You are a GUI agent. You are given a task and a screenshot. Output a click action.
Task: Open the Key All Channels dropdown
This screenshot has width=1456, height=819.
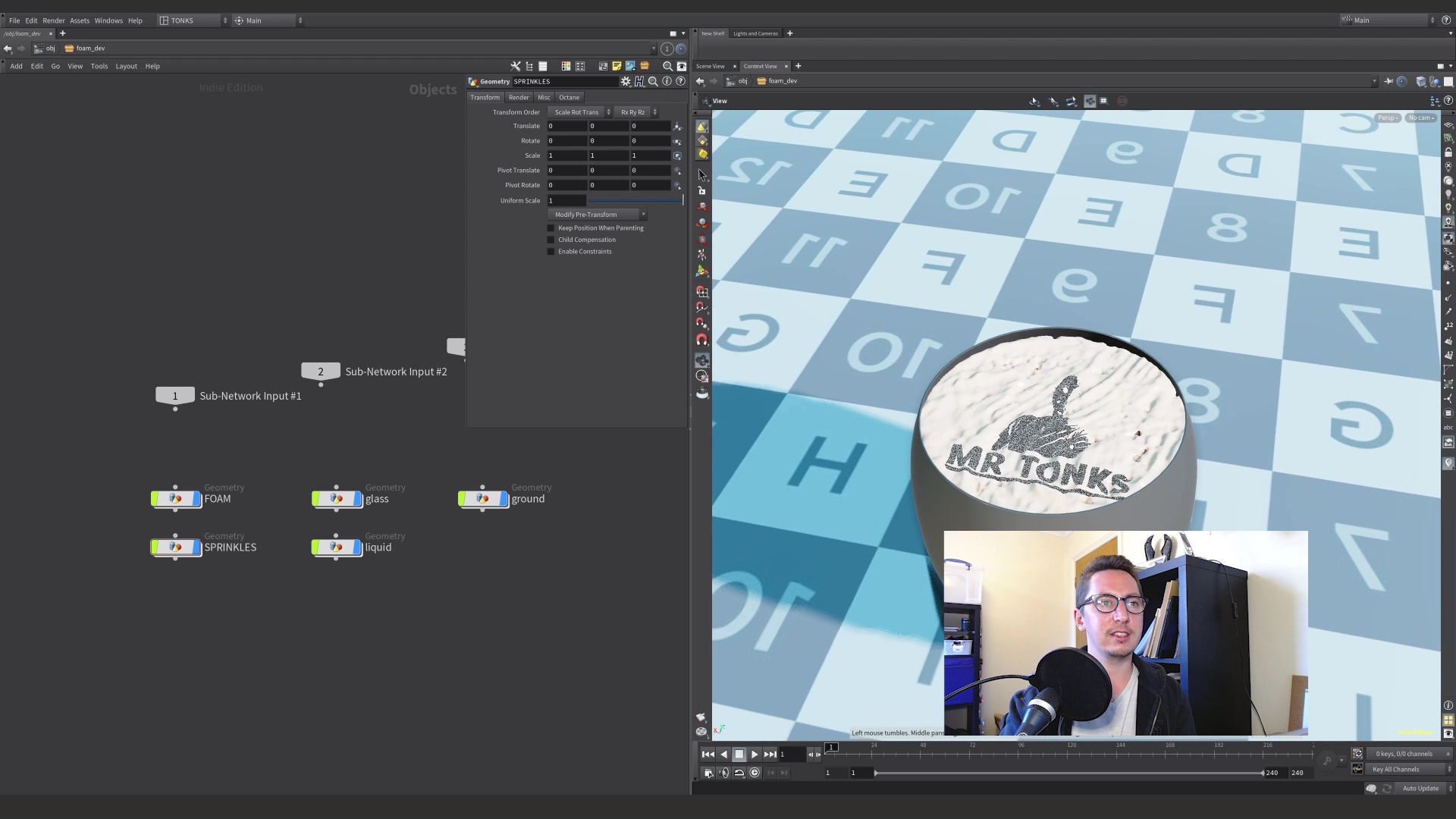[1409, 769]
